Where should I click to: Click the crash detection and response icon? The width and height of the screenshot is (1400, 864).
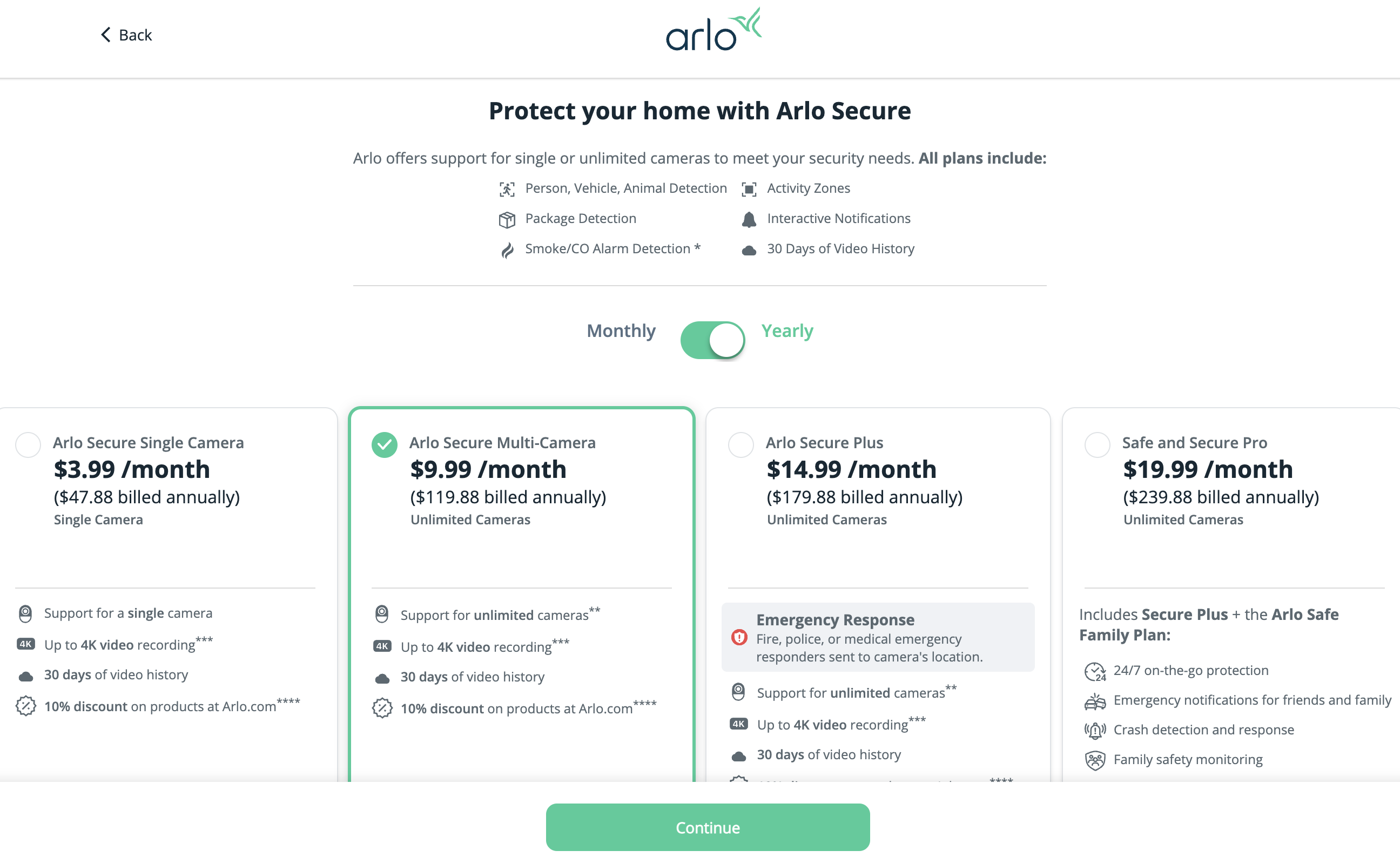coord(1095,730)
